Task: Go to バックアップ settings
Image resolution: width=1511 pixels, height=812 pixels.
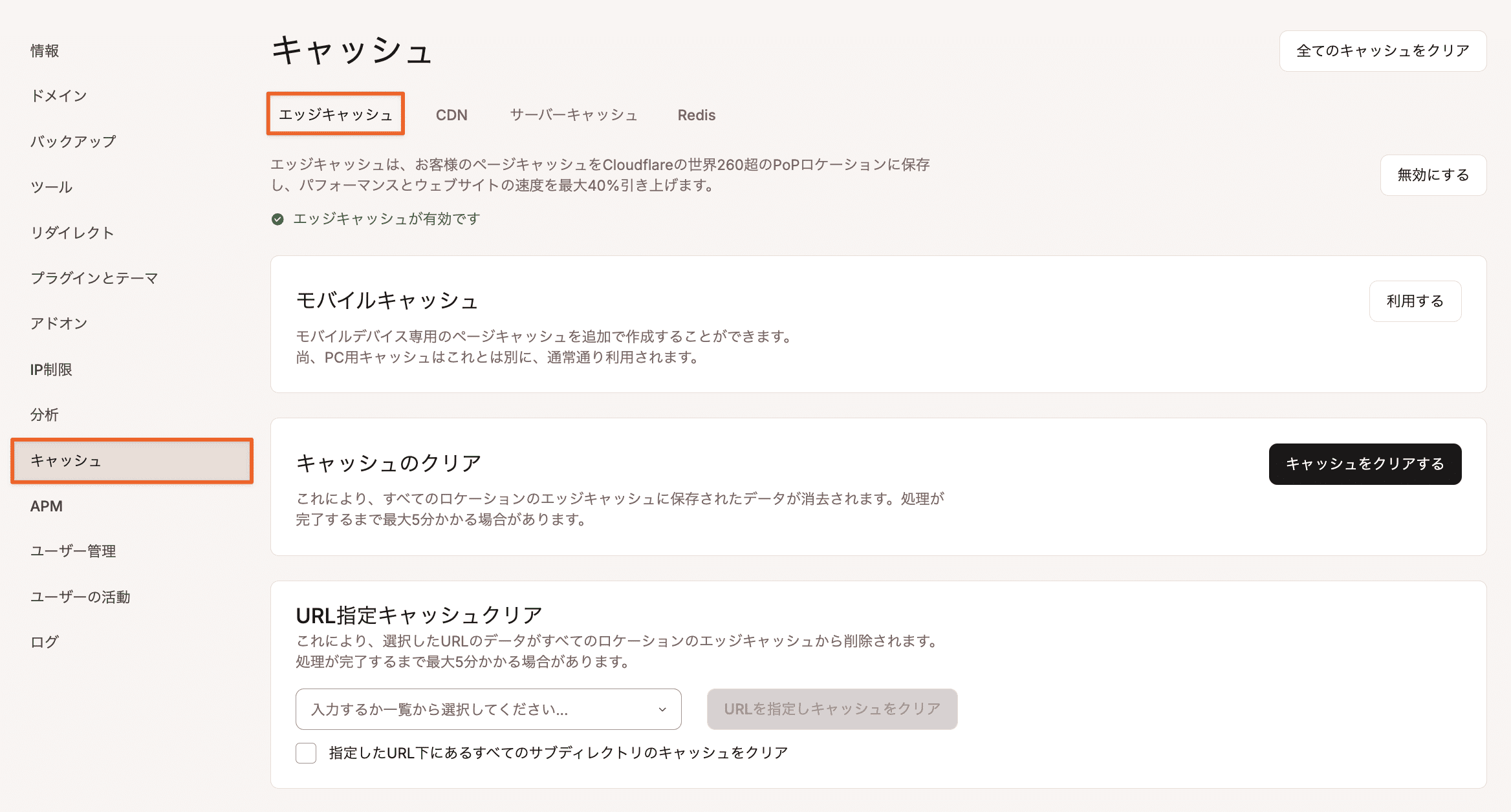Action: 73,140
